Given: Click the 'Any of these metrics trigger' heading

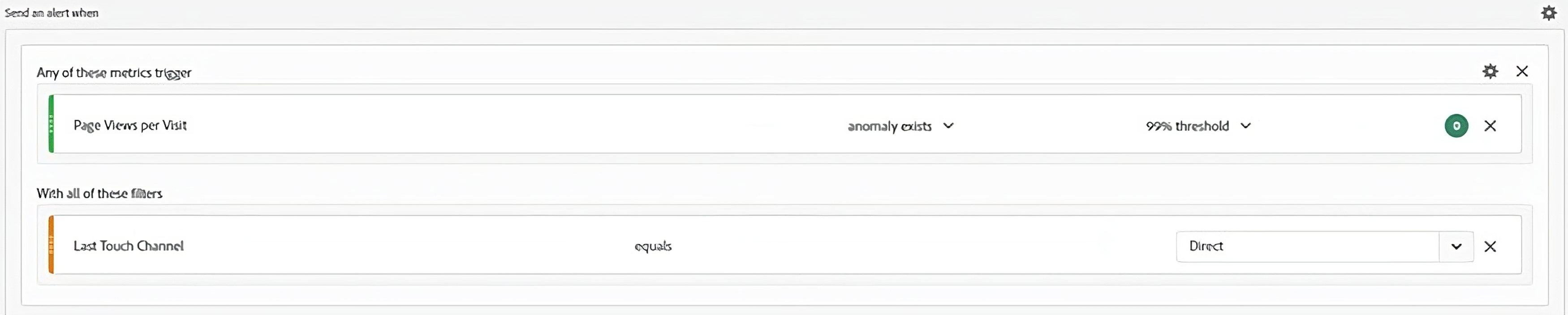Looking at the screenshot, I should click(x=113, y=72).
